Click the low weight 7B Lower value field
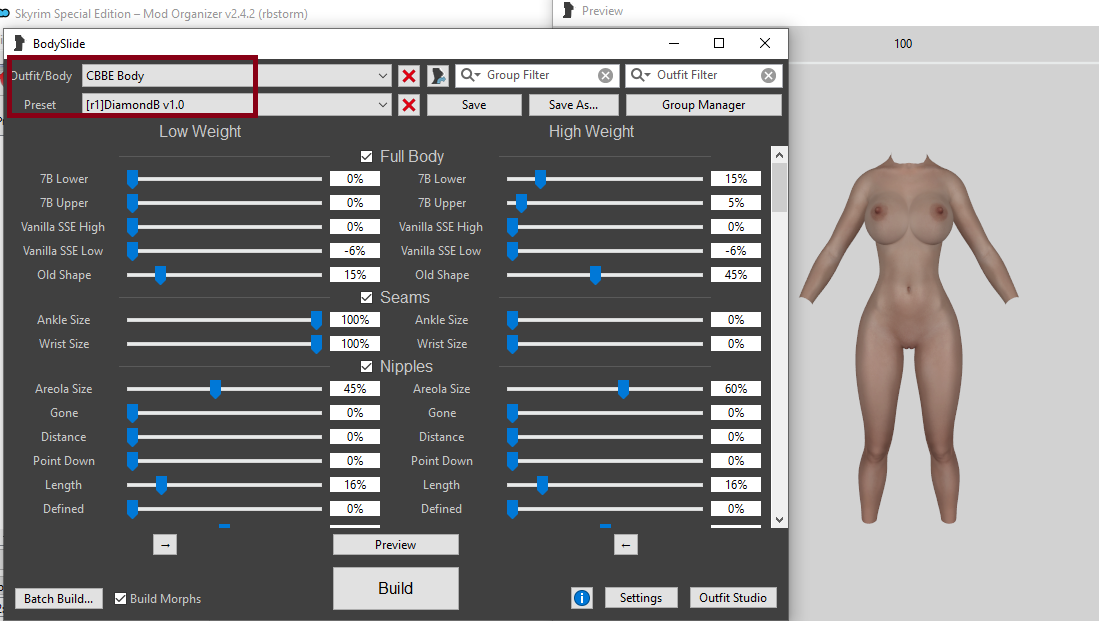Screen dimensions: 1099x621 (x=355, y=179)
